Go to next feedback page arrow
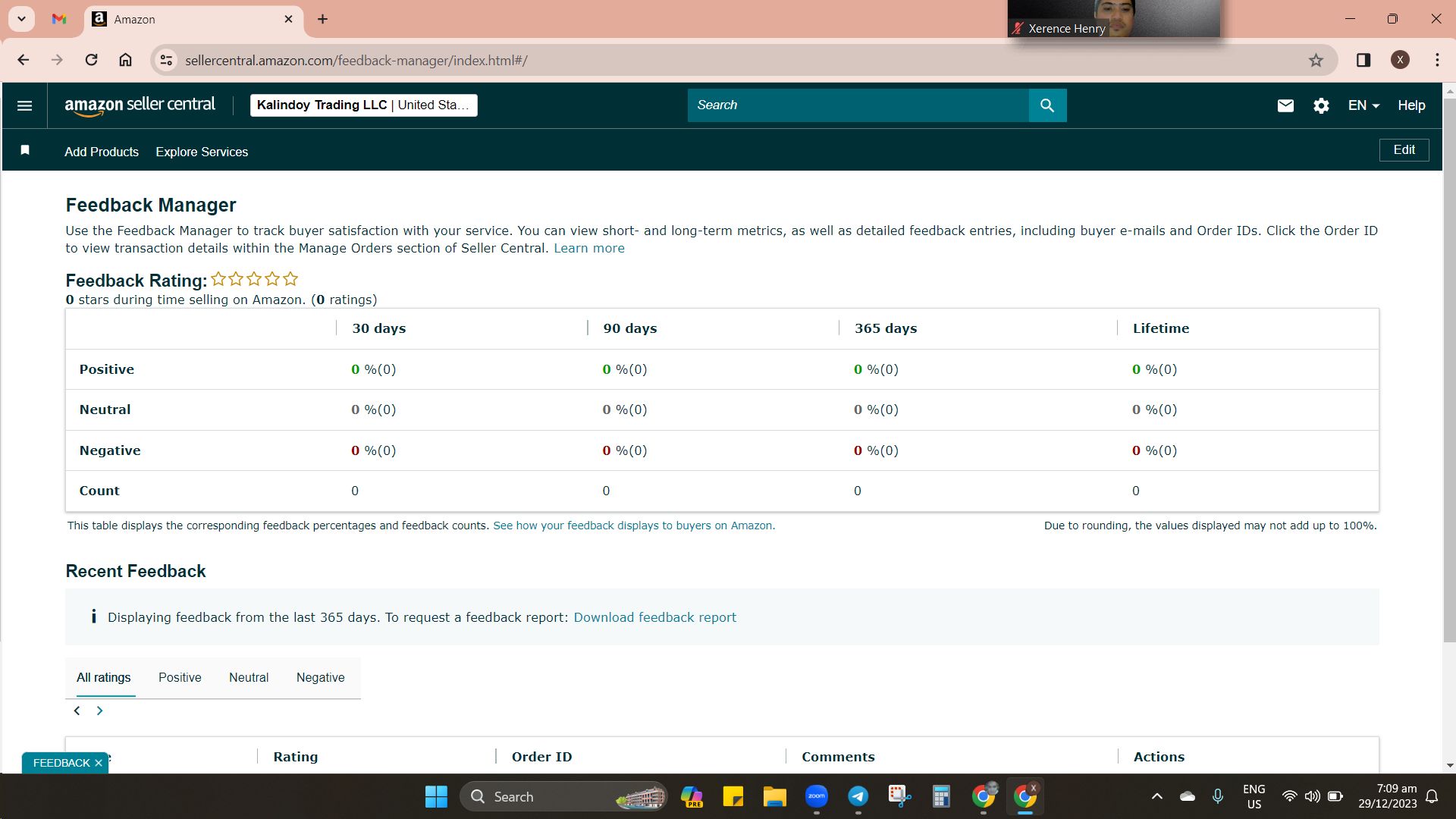Viewport: 1456px width, 819px height. [99, 711]
